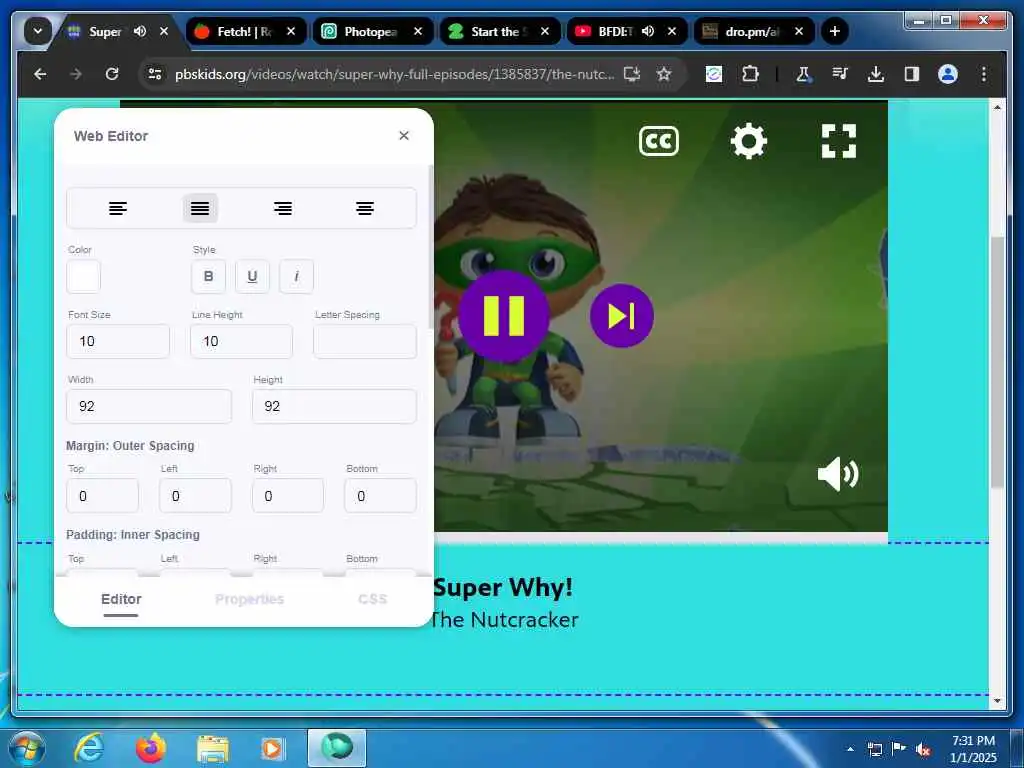Launch Internet Explorer from taskbar
The width and height of the screenshot is (1024, 768).
tap(89, 748)
